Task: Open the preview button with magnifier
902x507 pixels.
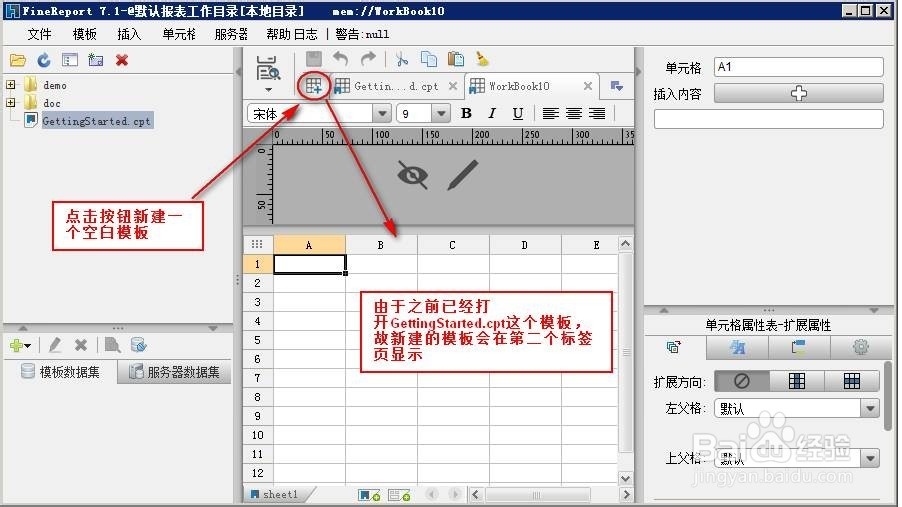Action: coord(268,68)
